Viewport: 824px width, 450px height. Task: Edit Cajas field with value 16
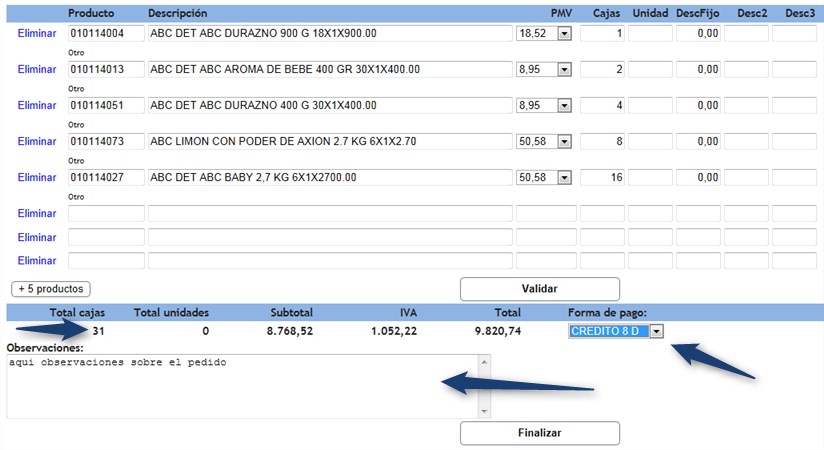[x=602, y=177]
